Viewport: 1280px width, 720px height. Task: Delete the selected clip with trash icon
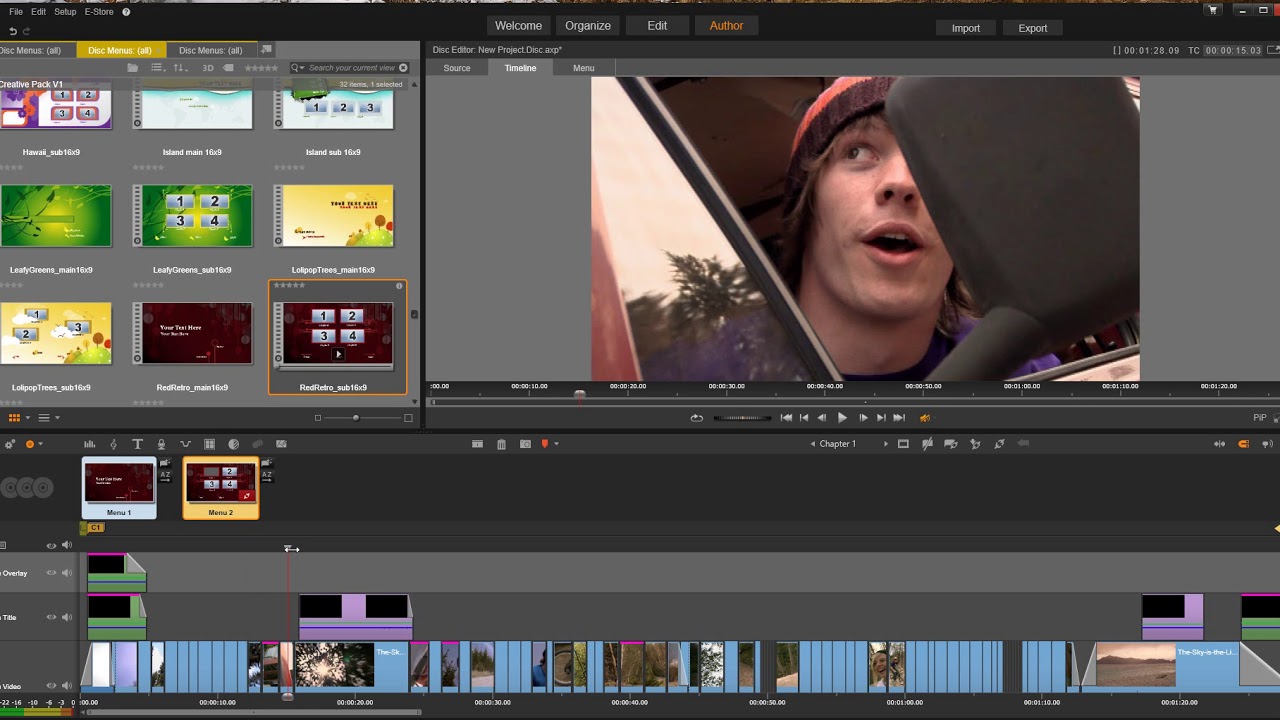tap(501, 444)
